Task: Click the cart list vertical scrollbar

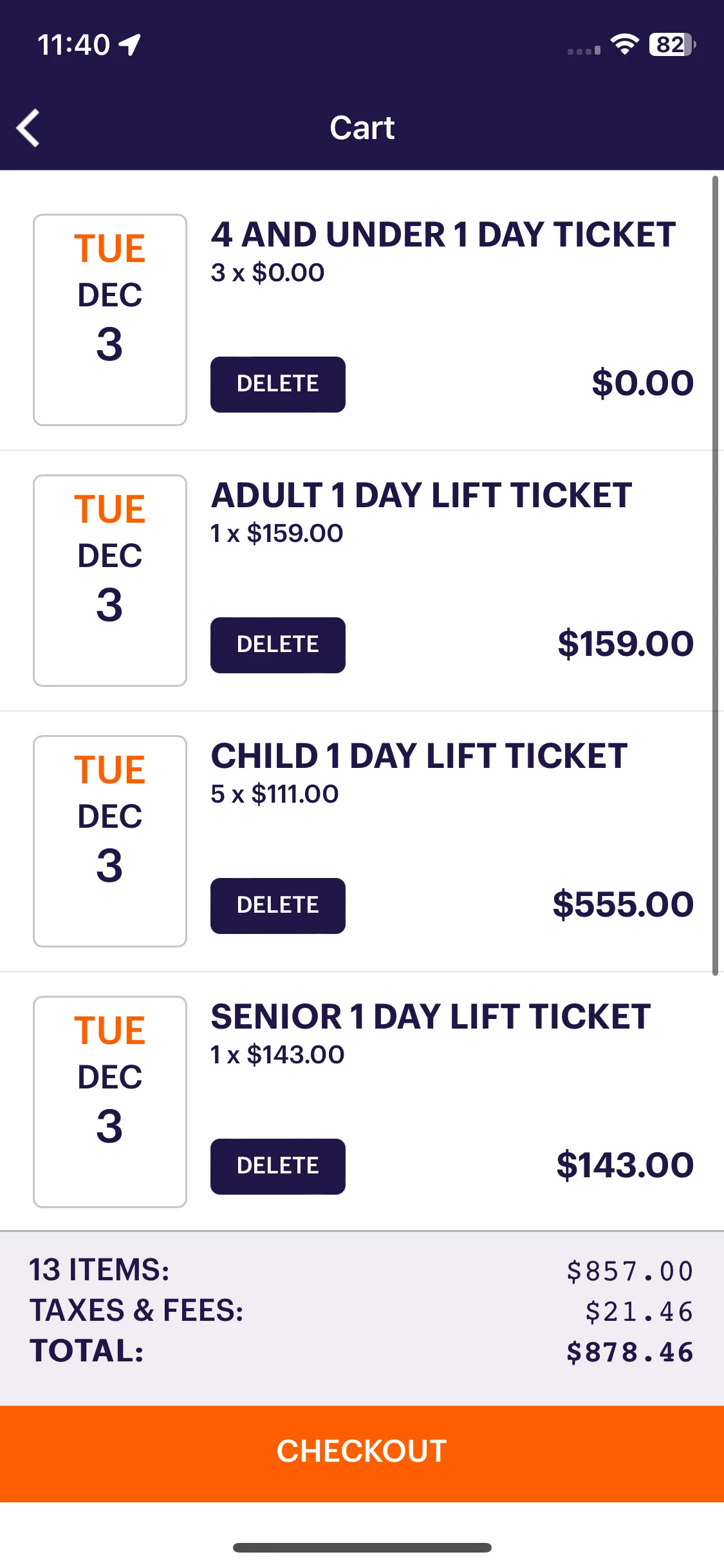Action: [x=715, y=576]
